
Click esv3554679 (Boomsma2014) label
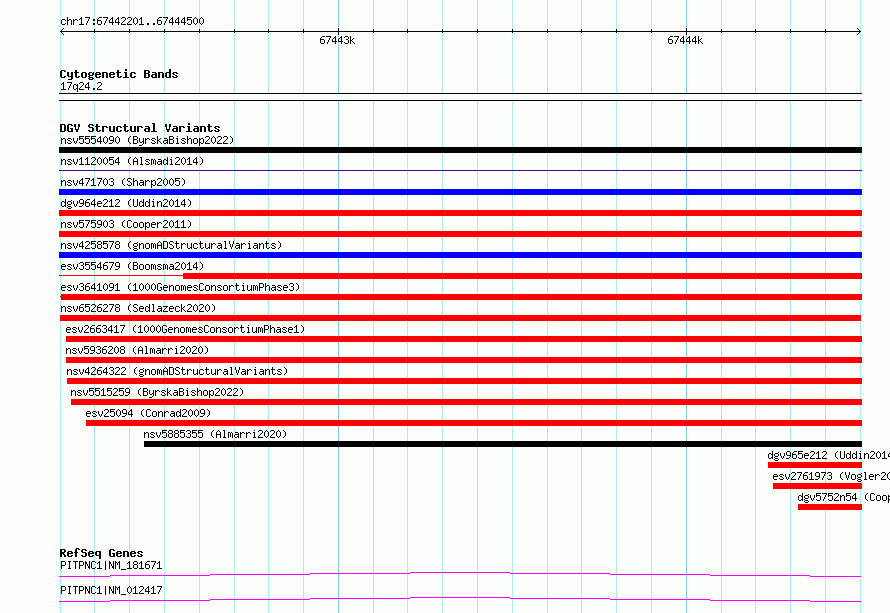tap(132, 266)
